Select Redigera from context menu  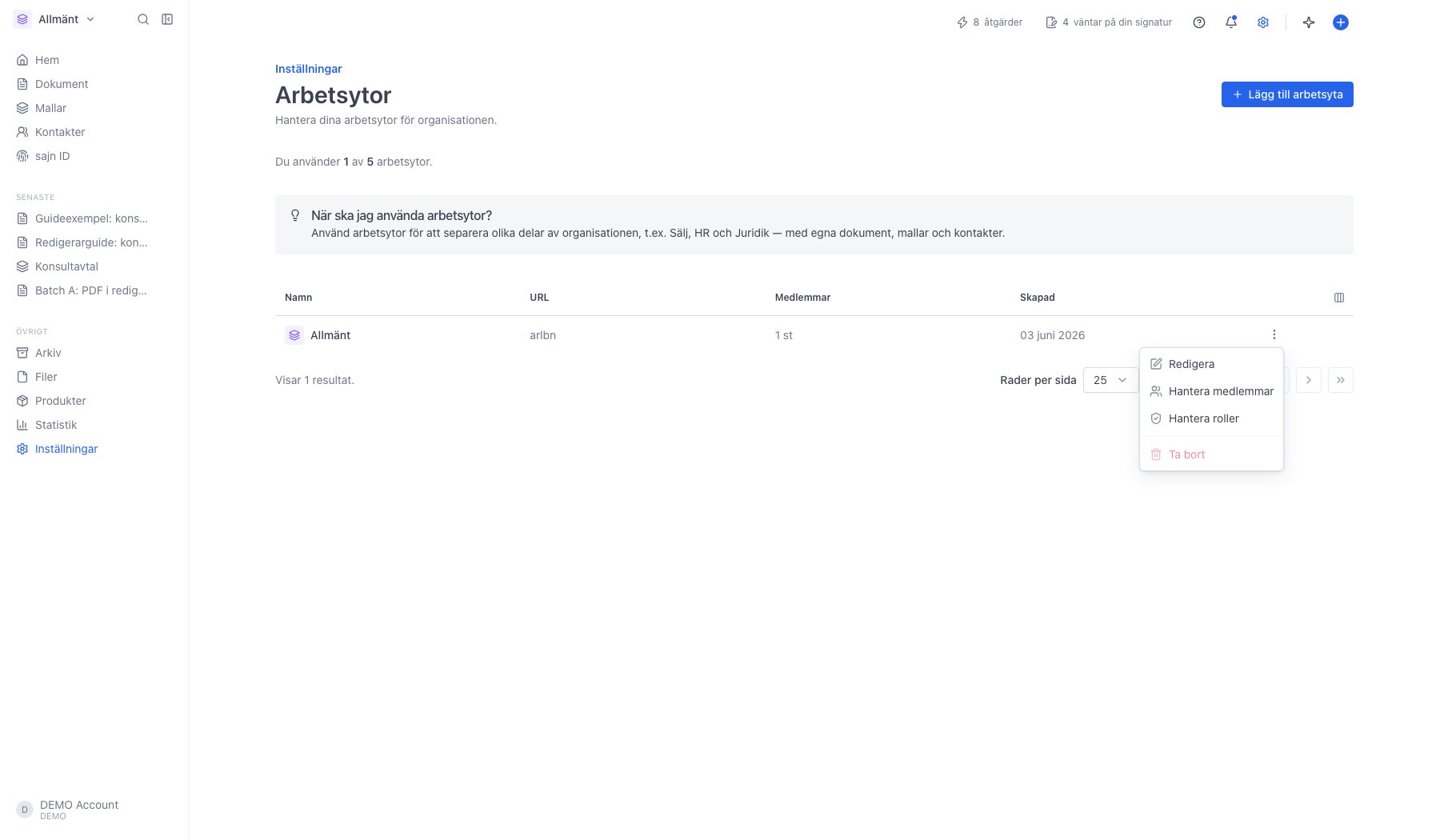(x=1211, y=364)
